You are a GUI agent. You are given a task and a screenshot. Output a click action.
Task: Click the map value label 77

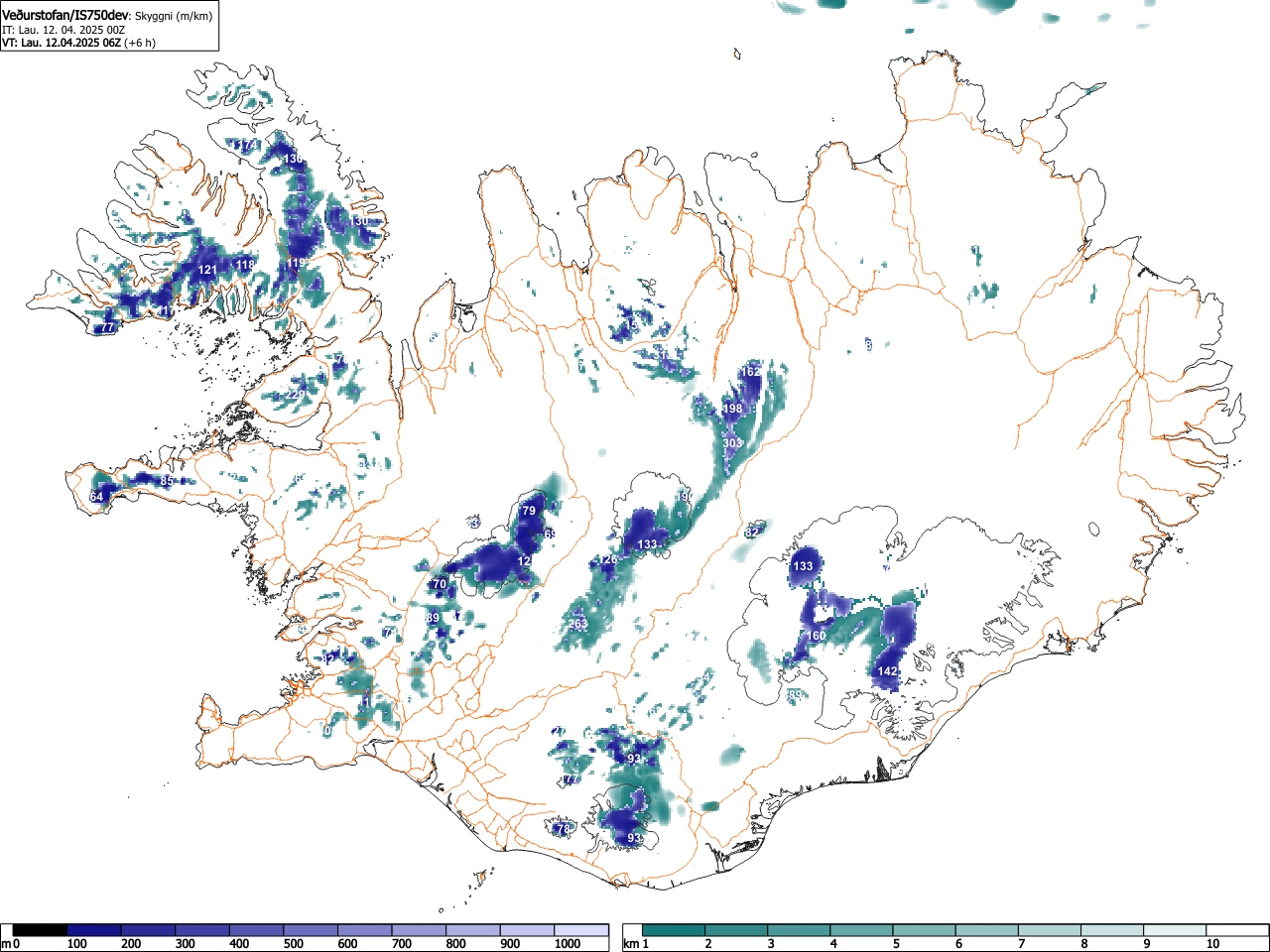[108, 327]
